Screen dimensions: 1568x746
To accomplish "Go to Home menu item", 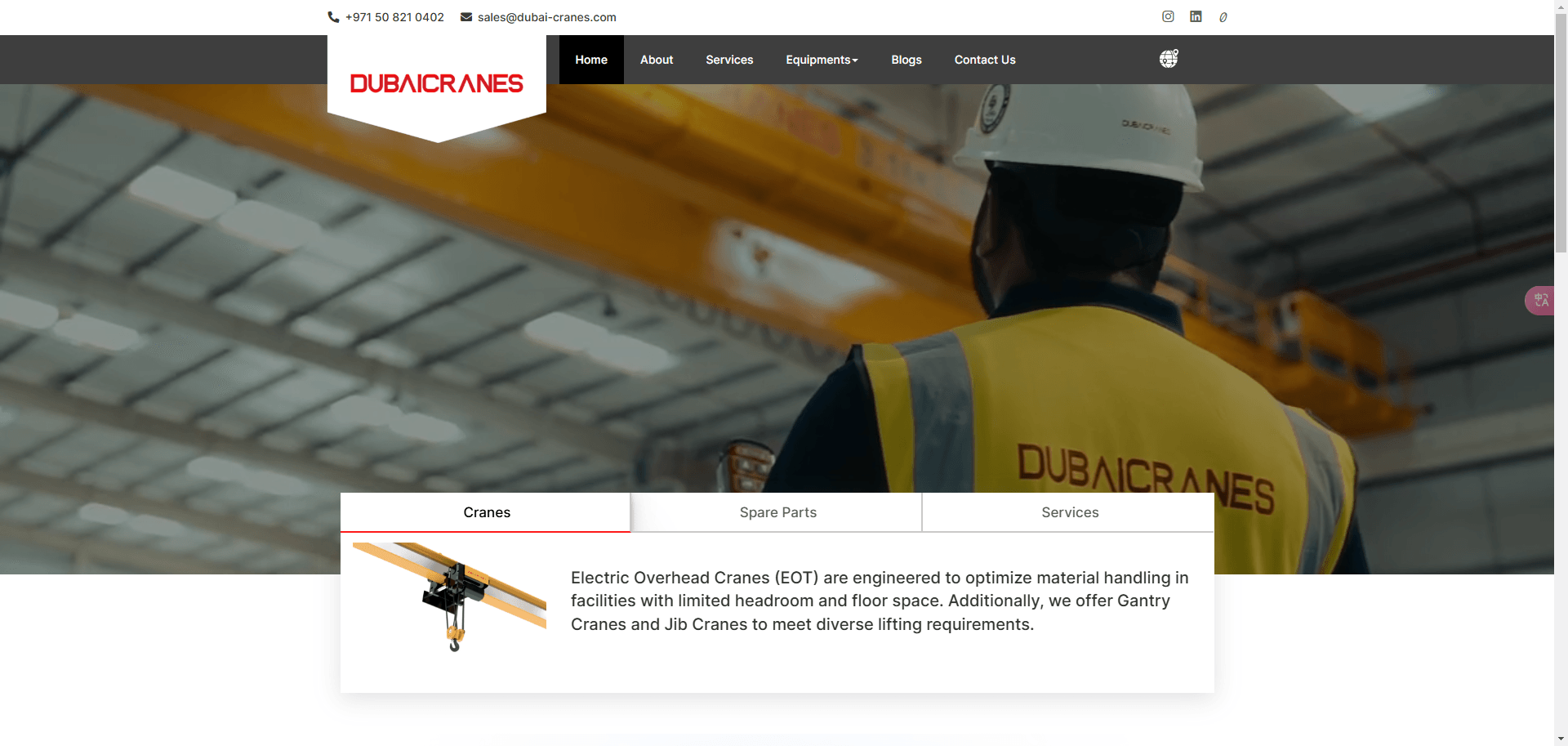I will pos(591,60).
